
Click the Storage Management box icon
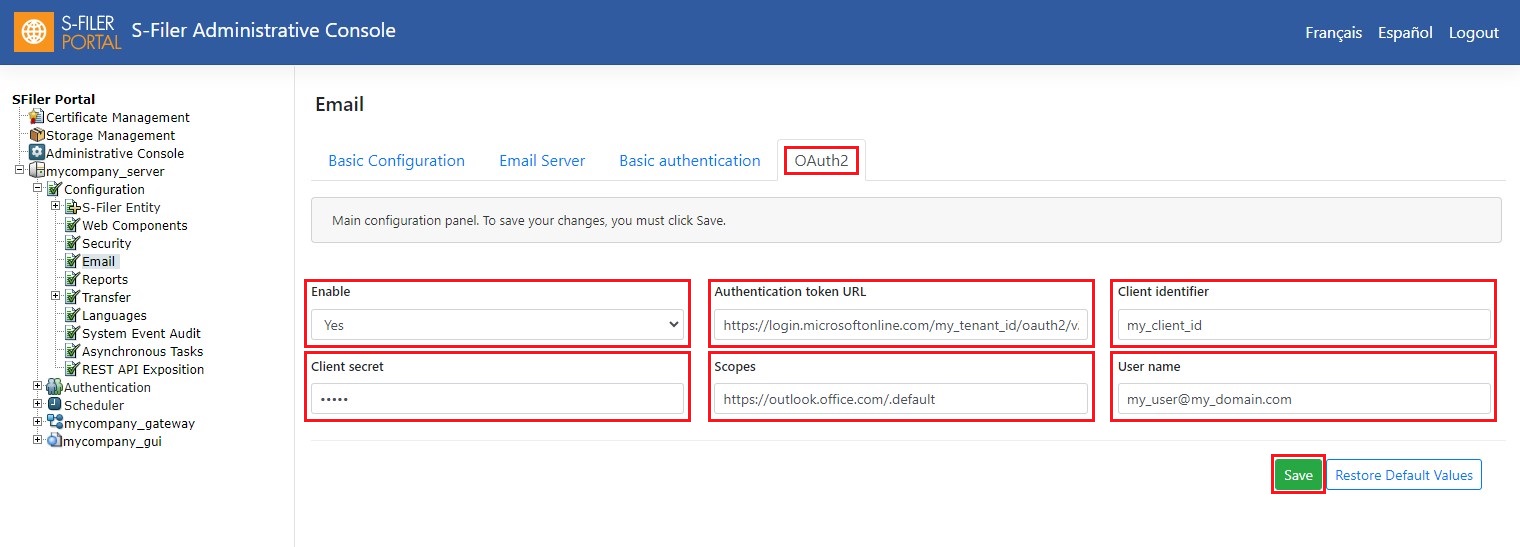click(x=37, y=135)
